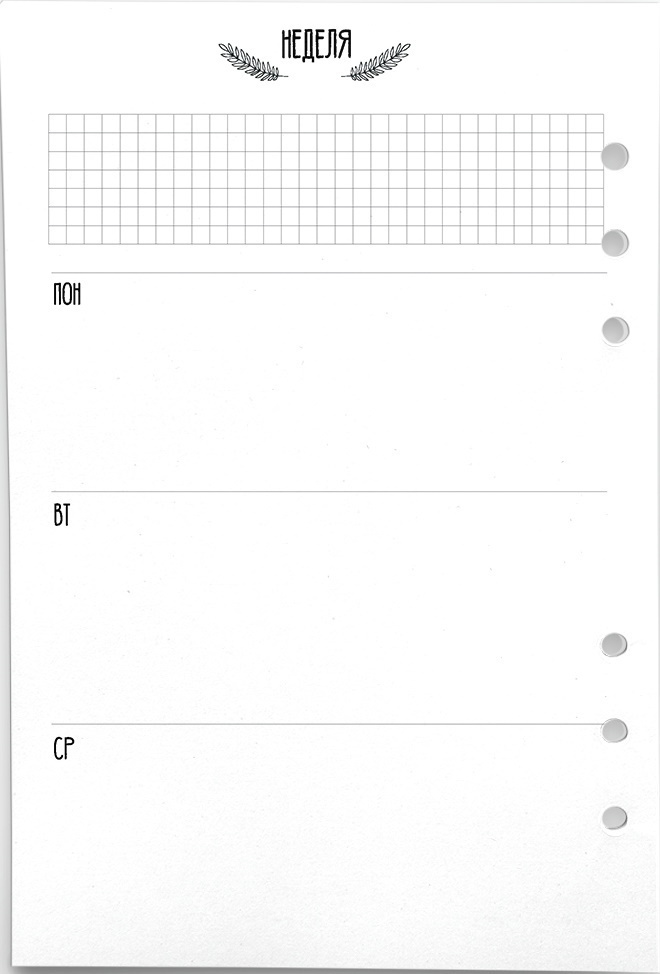This screenshot has height=974, width=660.
Task: Click the binder hole on СР divider line
Action: pyautogui.click(x=614, y=730)
